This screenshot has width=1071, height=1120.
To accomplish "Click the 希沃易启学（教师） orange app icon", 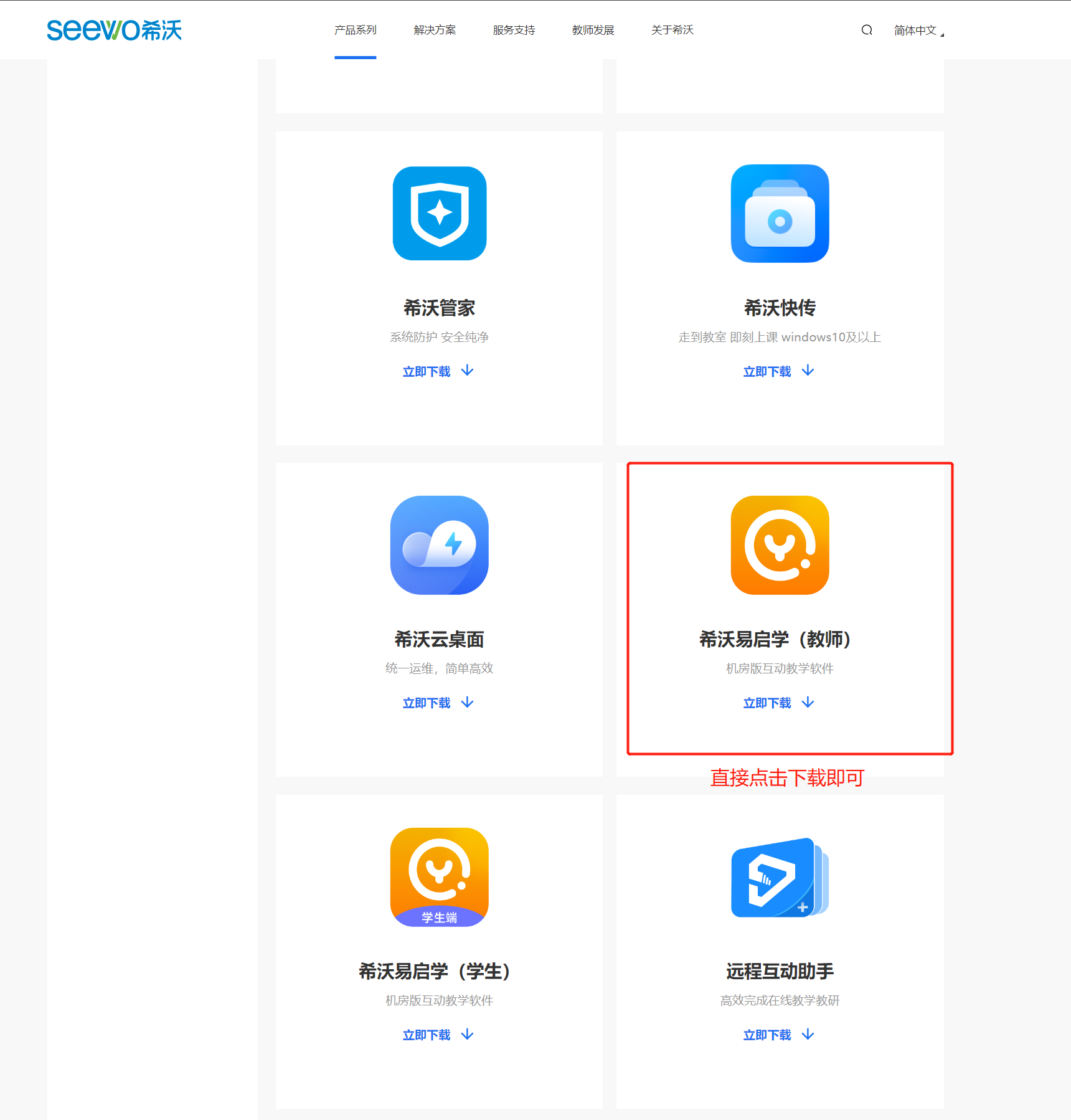I will click(780, 545).
